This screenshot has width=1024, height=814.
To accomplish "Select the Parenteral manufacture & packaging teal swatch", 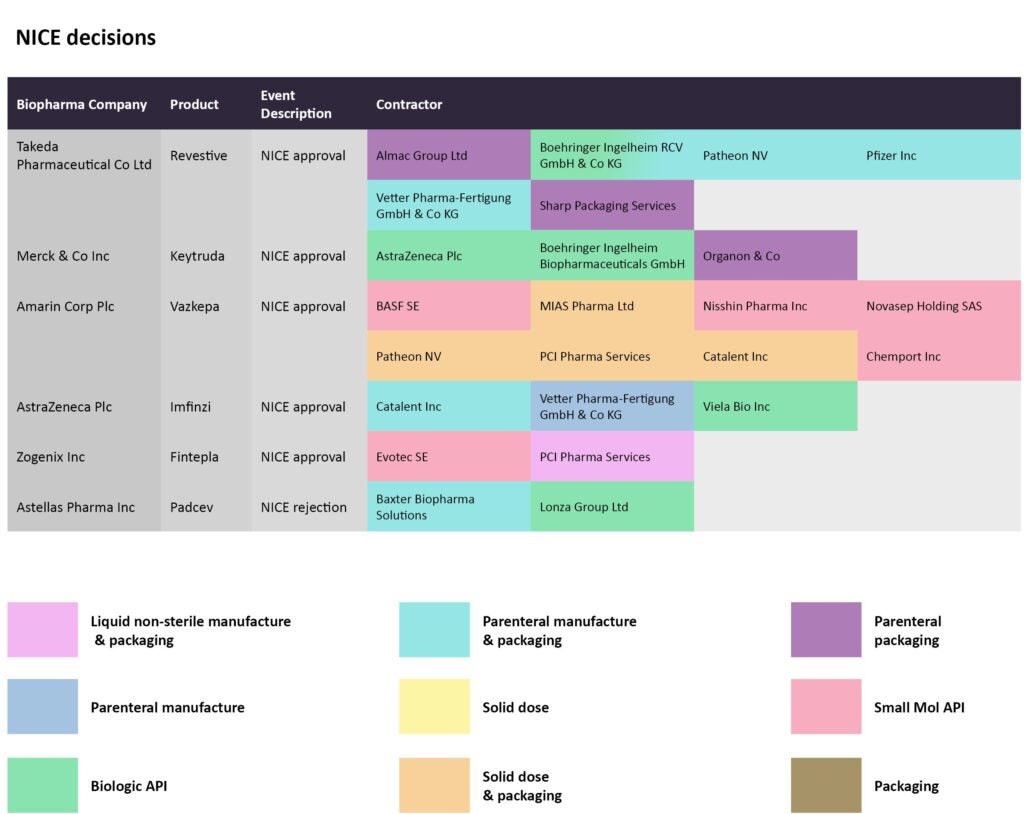I will point(434,629).
